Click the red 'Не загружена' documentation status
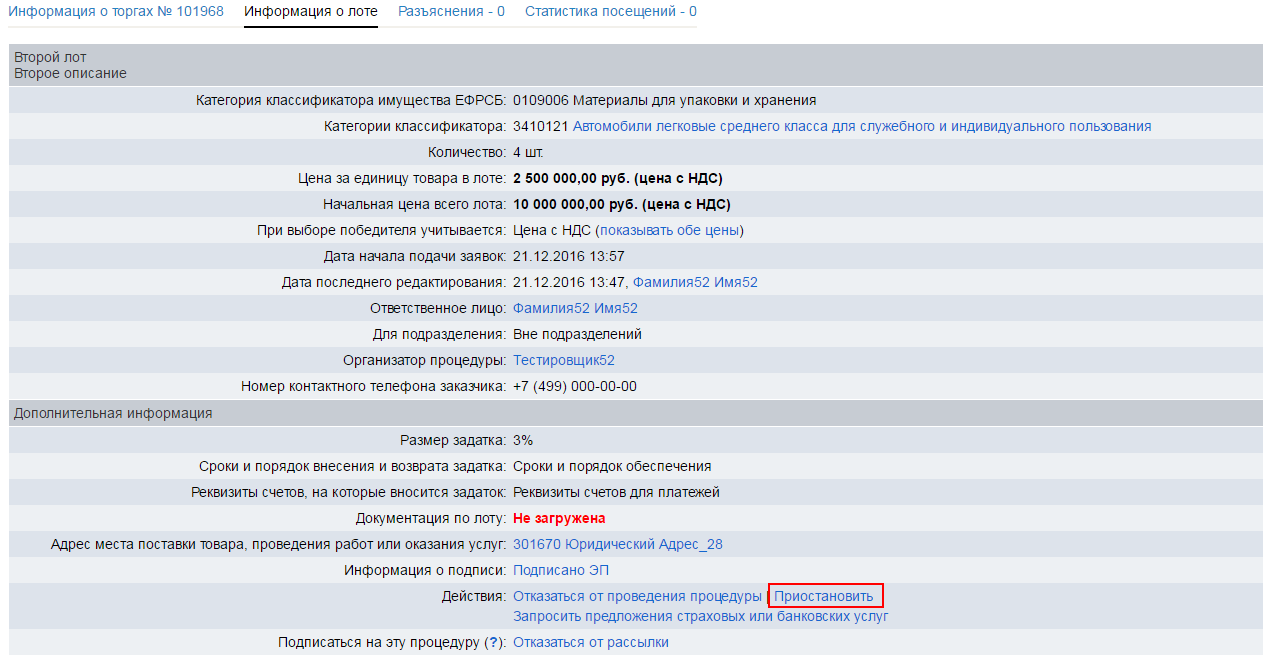 click(559, 518)
